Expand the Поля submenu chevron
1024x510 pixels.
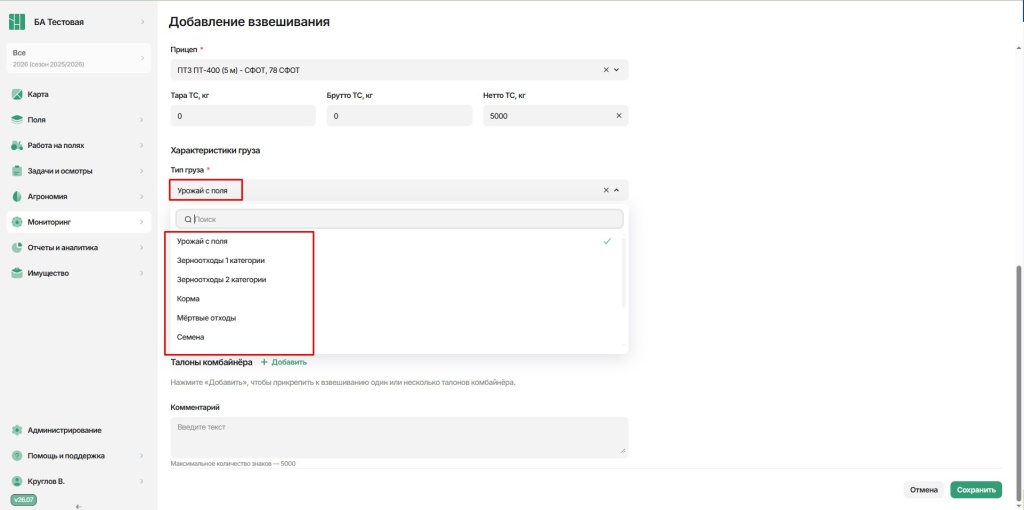tap(142, 120)
